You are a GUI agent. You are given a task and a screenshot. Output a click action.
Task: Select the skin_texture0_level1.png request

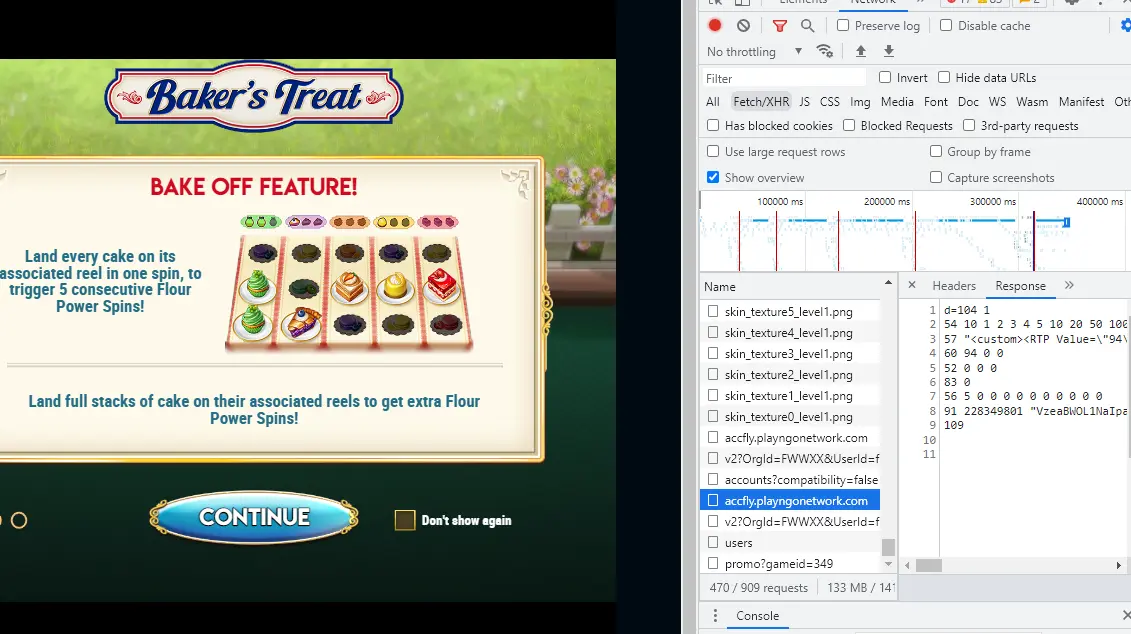[790, 416]
